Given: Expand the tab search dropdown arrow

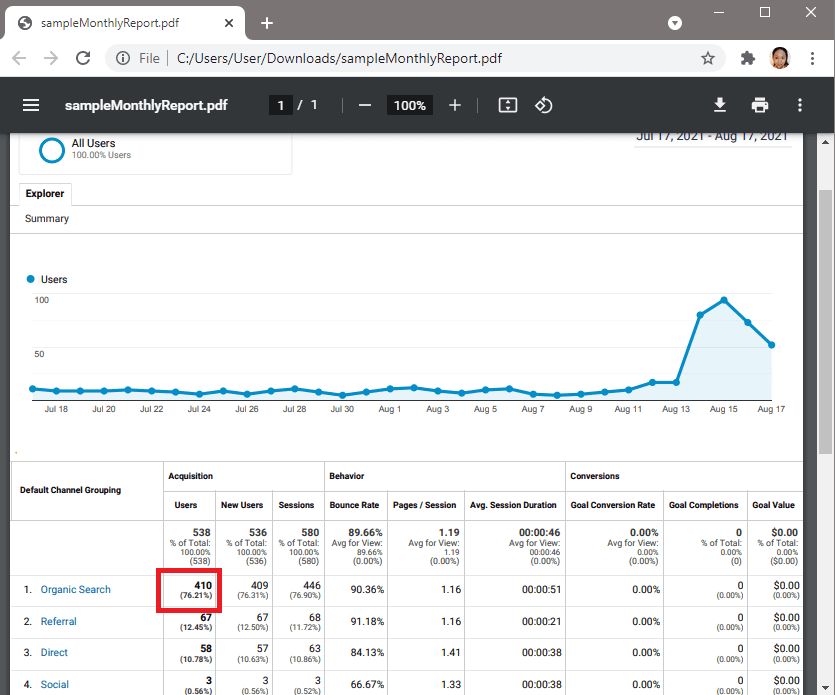Looking at the screenshot, I should click(675, 22).
